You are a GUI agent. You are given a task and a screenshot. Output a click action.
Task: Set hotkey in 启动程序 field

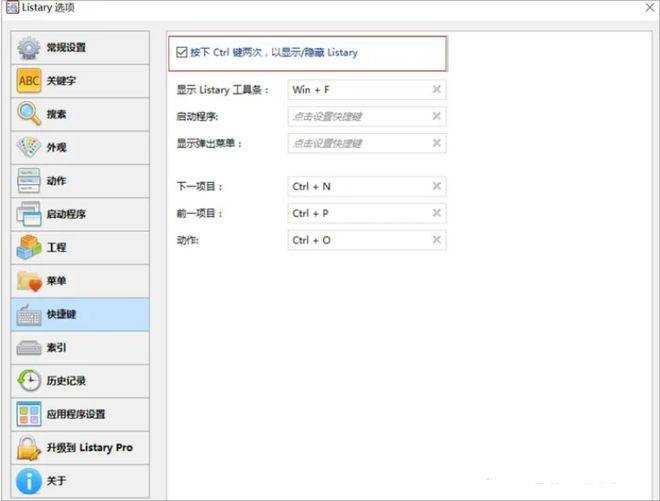tap(367, 116)
